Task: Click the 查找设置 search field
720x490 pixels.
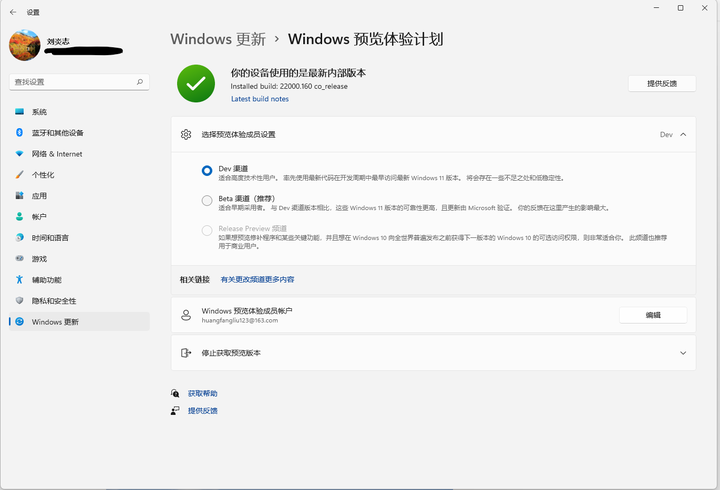Action: 79,82
